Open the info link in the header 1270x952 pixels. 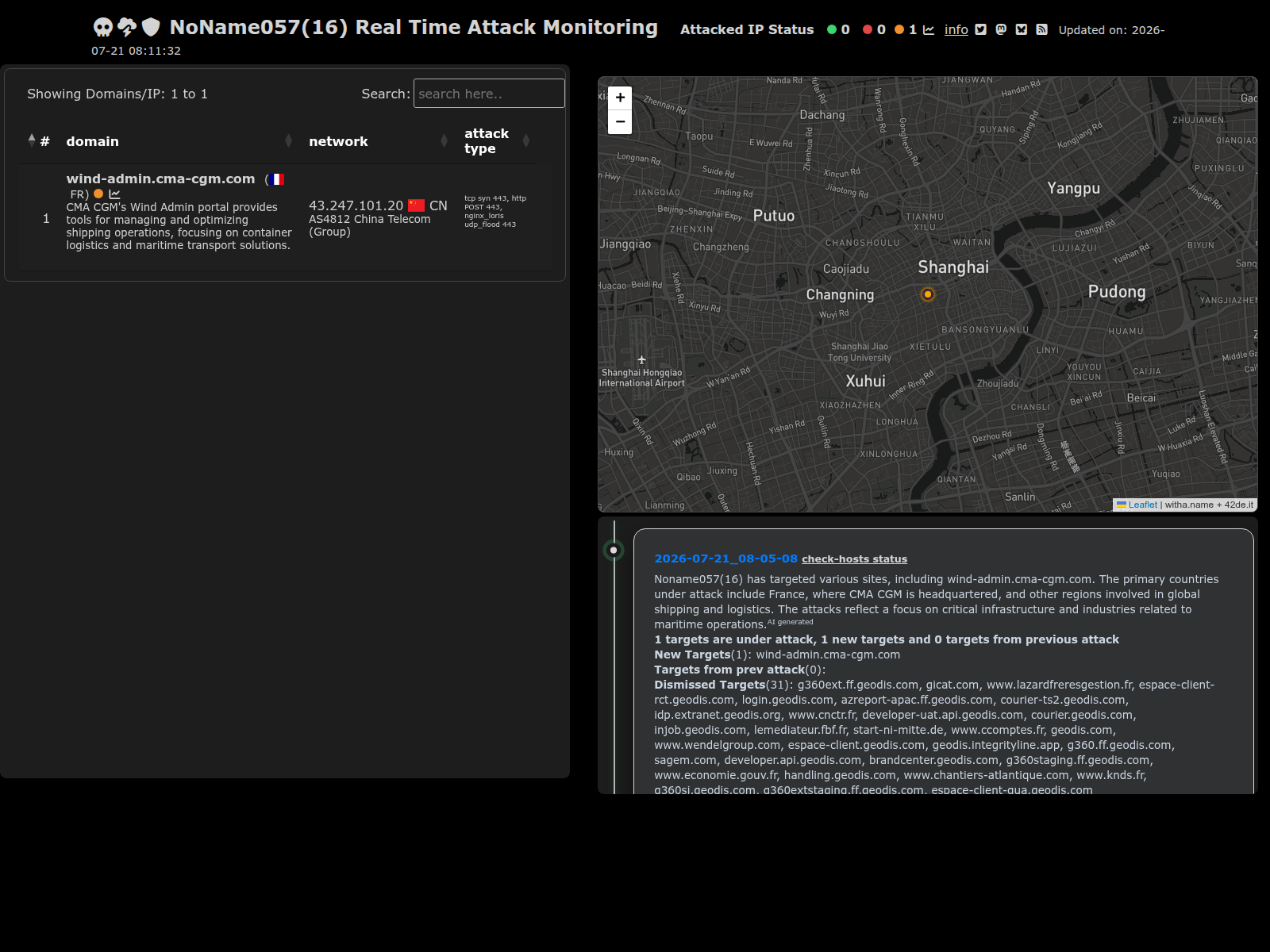pos(956,29)
